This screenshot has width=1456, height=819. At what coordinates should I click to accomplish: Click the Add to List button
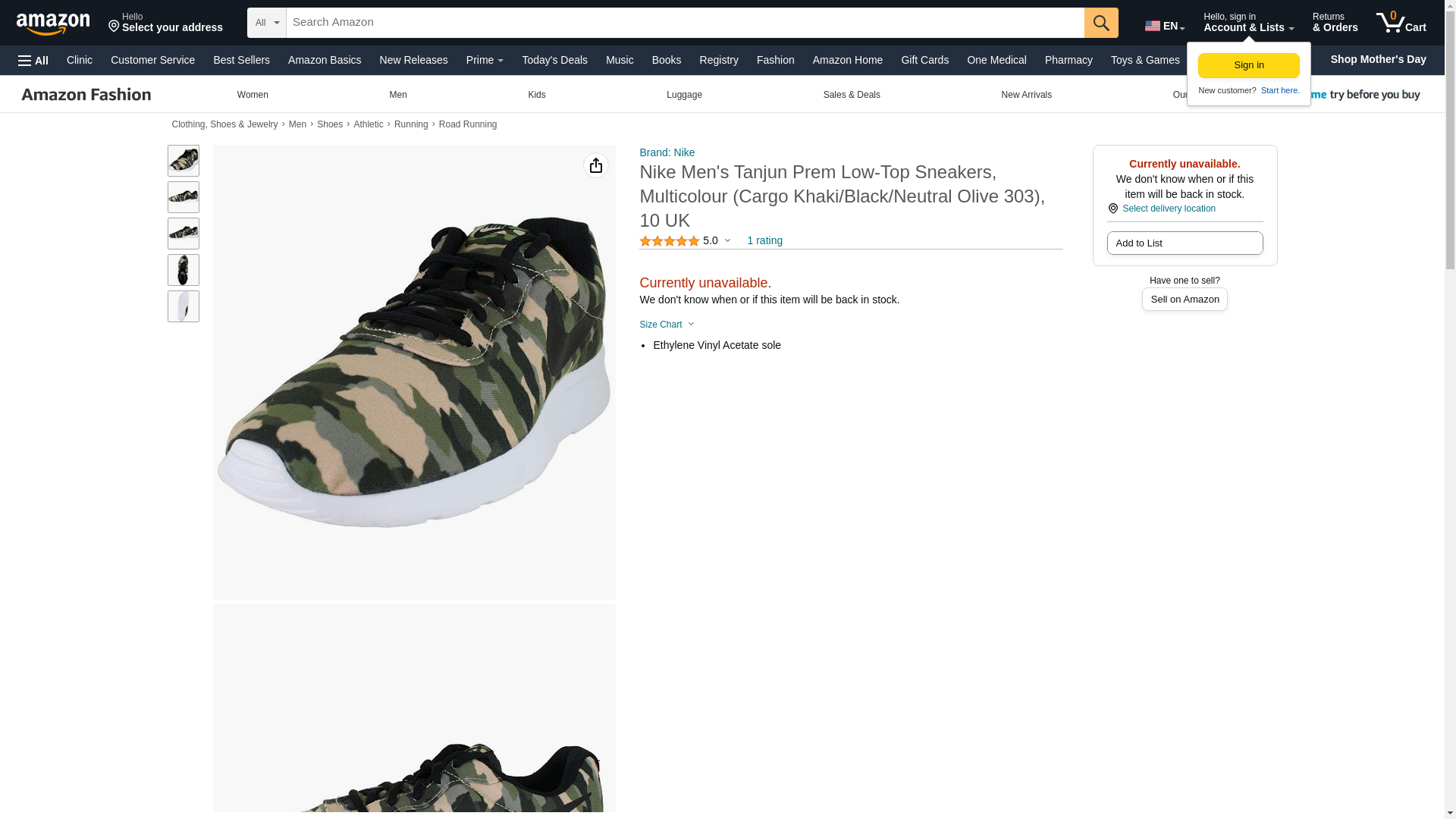[x=1185, y=243]
